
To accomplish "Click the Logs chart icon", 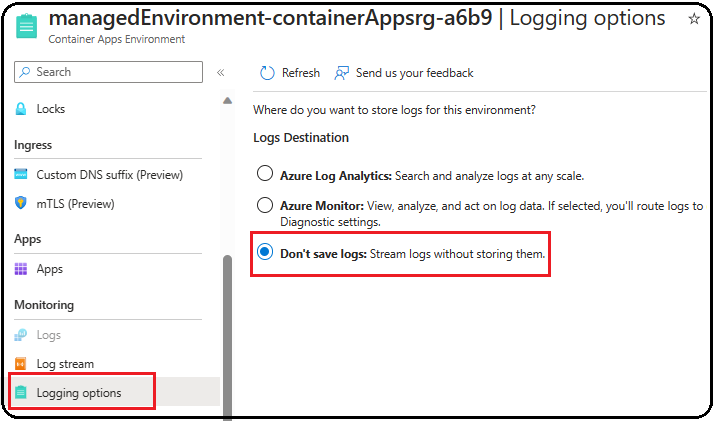I will click(21, 335).
